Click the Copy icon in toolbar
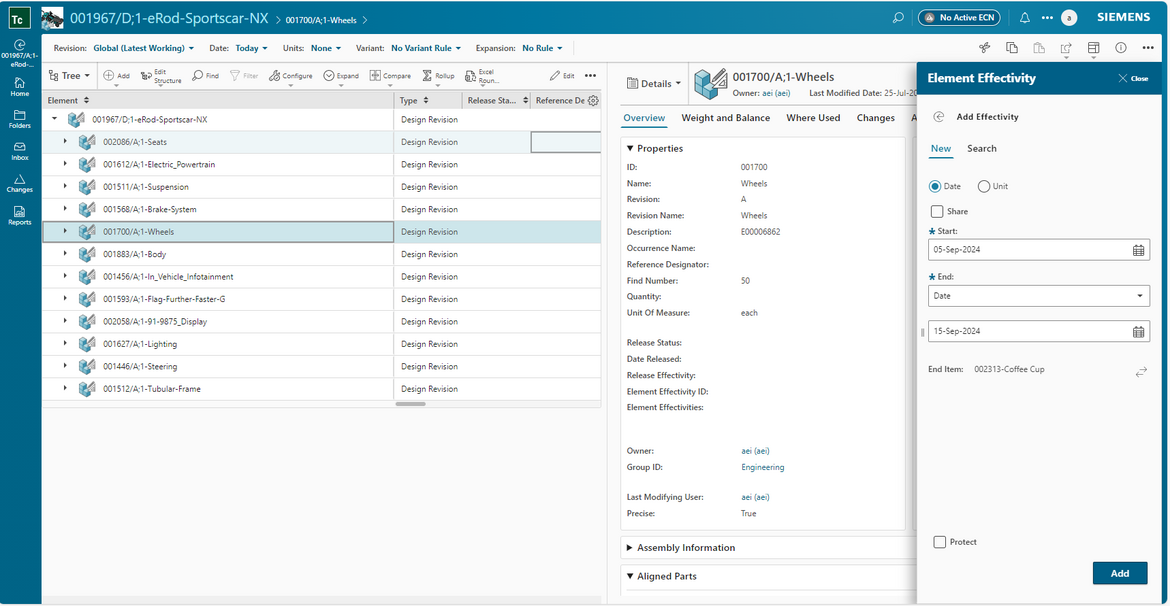Viewport: 1170px width, 606px height. (1012, 48)
